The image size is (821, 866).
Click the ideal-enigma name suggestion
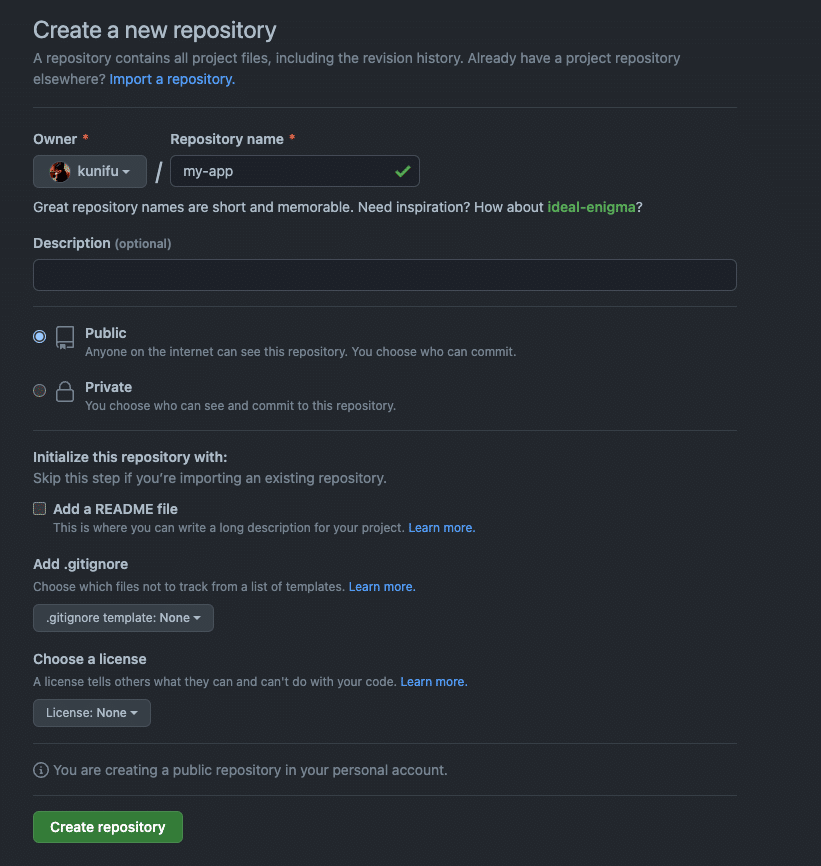[590, 207]
